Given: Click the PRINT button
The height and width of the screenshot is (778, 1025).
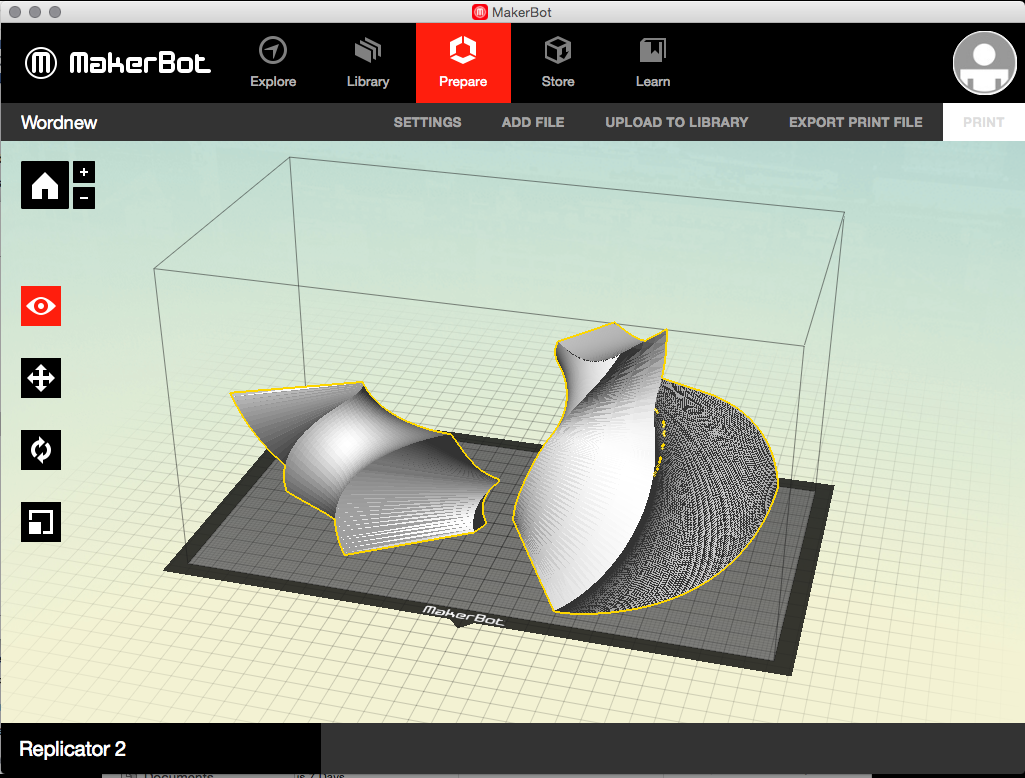Looking at the screenshot, I should 983,122.
